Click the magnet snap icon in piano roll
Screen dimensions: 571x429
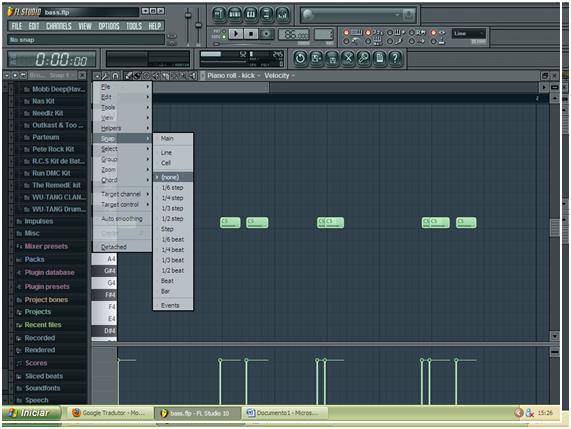click(115, 76)
